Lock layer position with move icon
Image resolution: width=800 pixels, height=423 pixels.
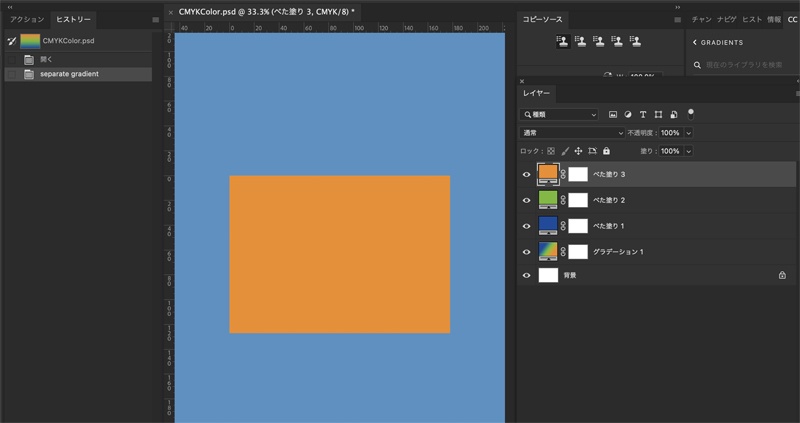[578, 151]
